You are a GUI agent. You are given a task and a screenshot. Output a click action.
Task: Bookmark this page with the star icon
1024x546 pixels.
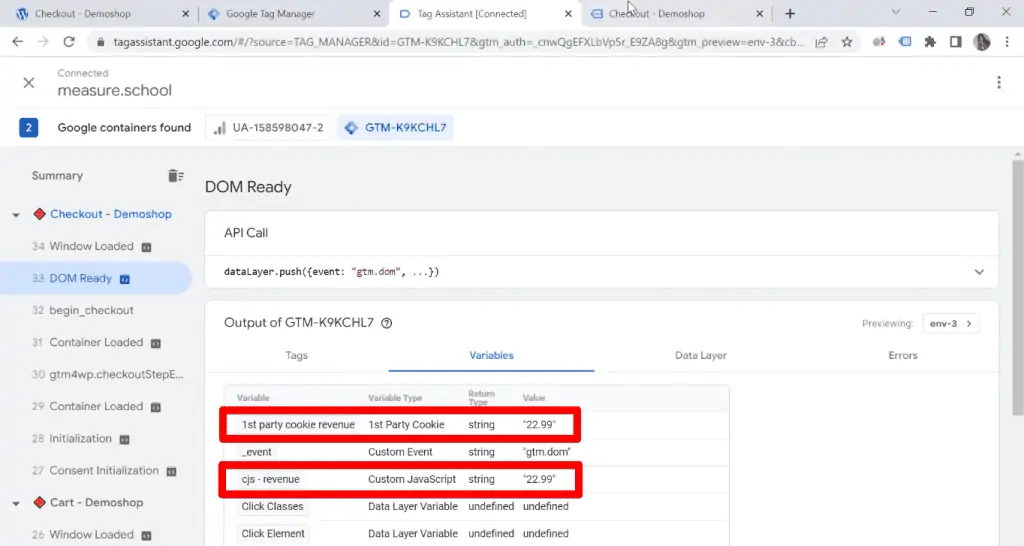847,42
